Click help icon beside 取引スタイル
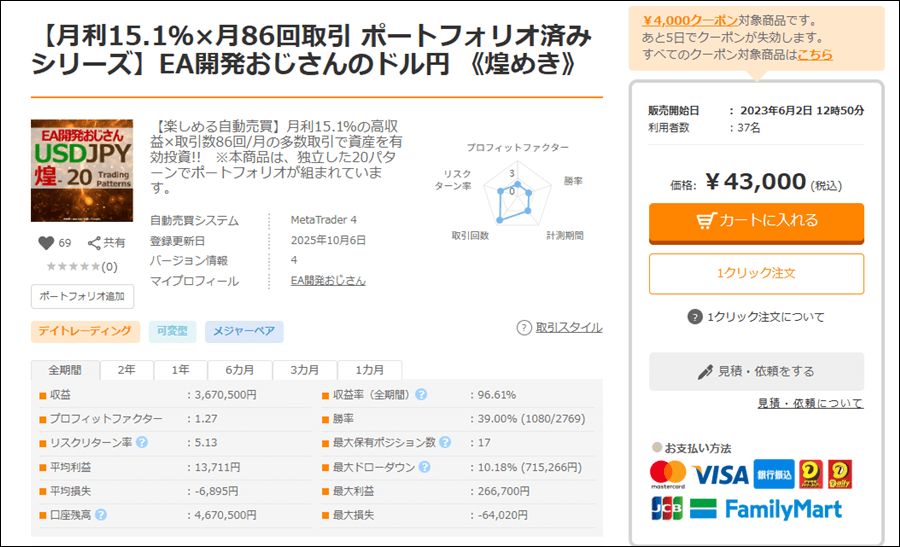 coord(524,327)
